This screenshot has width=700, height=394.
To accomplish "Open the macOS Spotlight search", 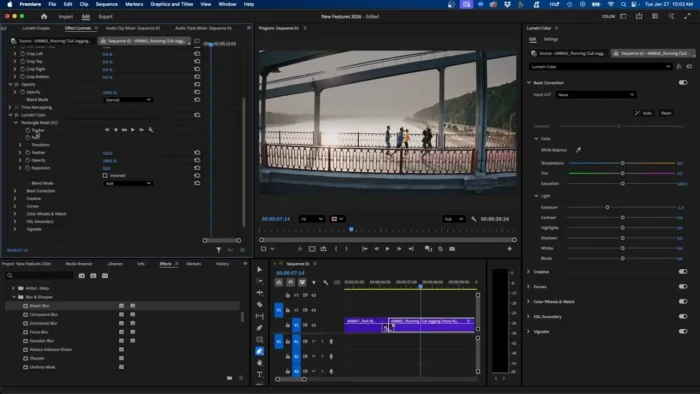I will coord(623,4).
